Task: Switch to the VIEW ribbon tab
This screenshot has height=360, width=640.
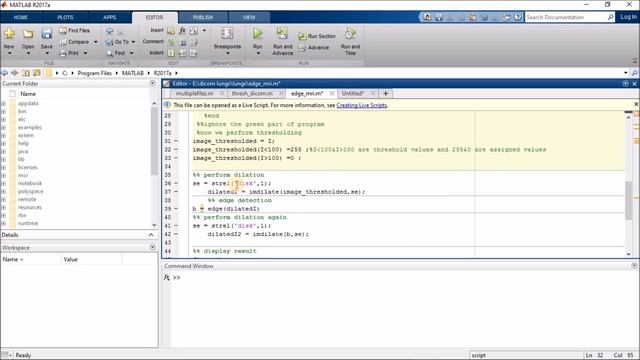Action: (x=249, y=18)
